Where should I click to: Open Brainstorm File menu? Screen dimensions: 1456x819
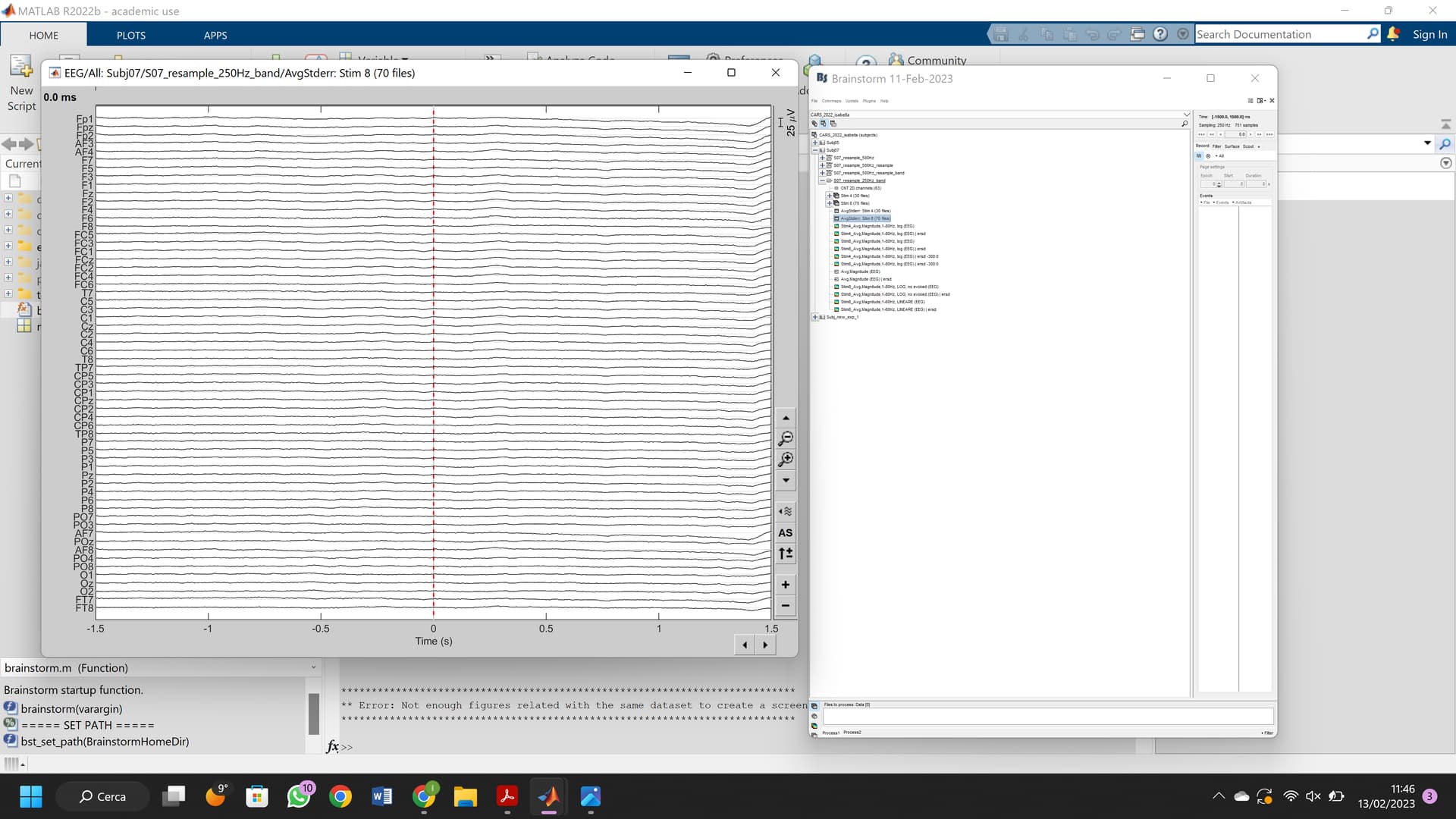(x=814, y=101)
